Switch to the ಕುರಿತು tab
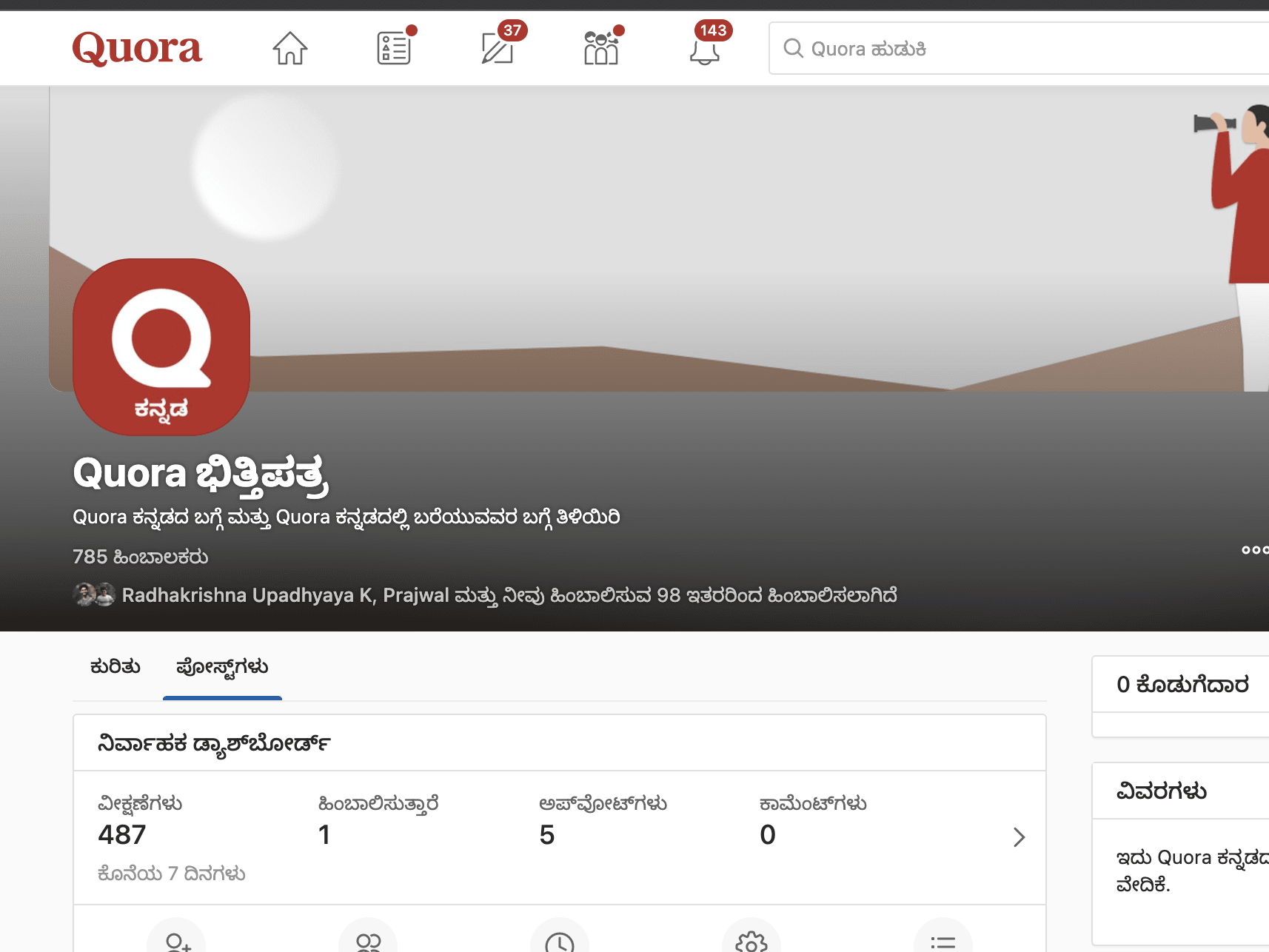This screenshot has height=952, width=1269. 115,667
